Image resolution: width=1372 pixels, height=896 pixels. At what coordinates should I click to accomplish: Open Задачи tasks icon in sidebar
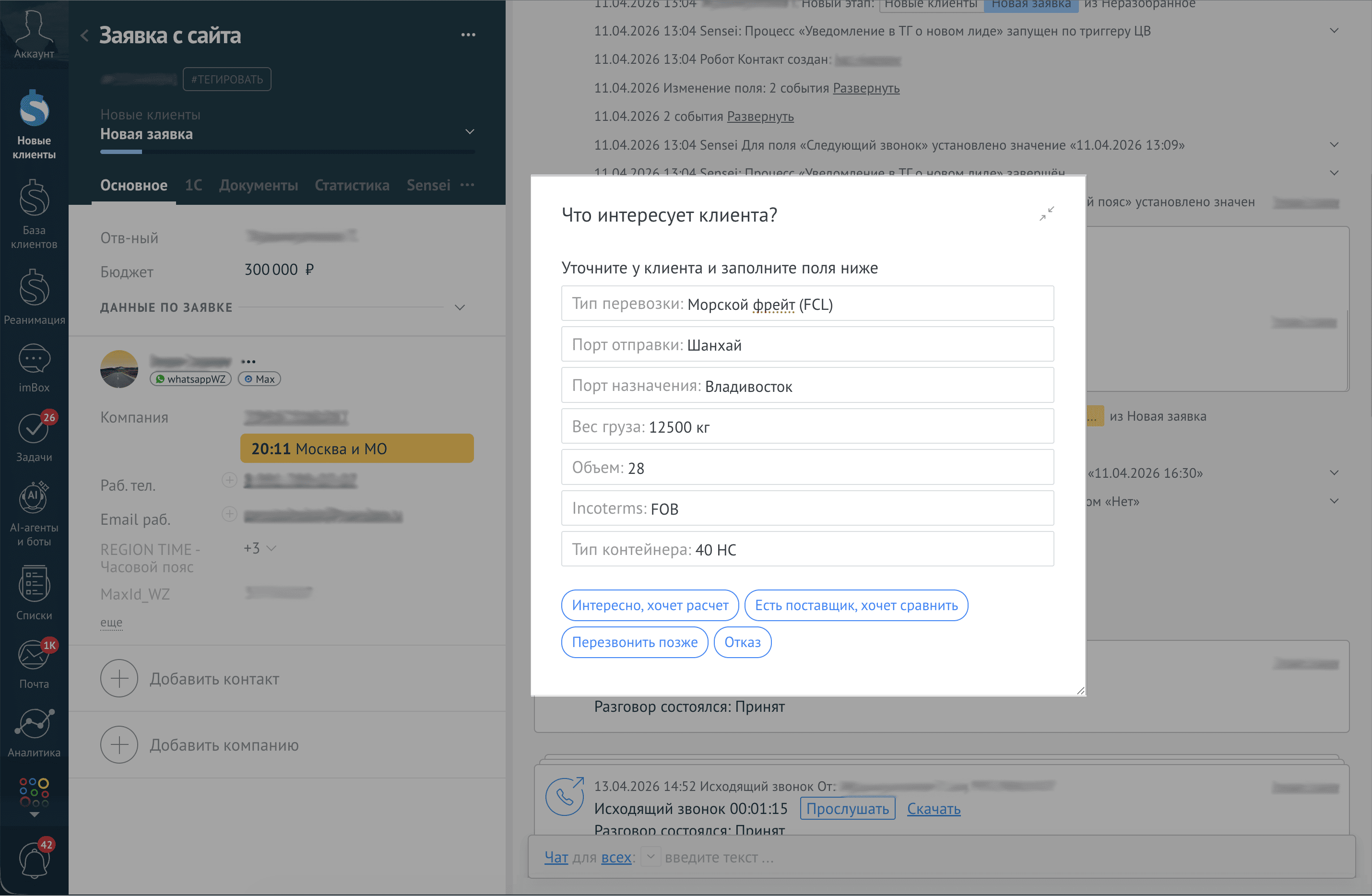point(34,437)
